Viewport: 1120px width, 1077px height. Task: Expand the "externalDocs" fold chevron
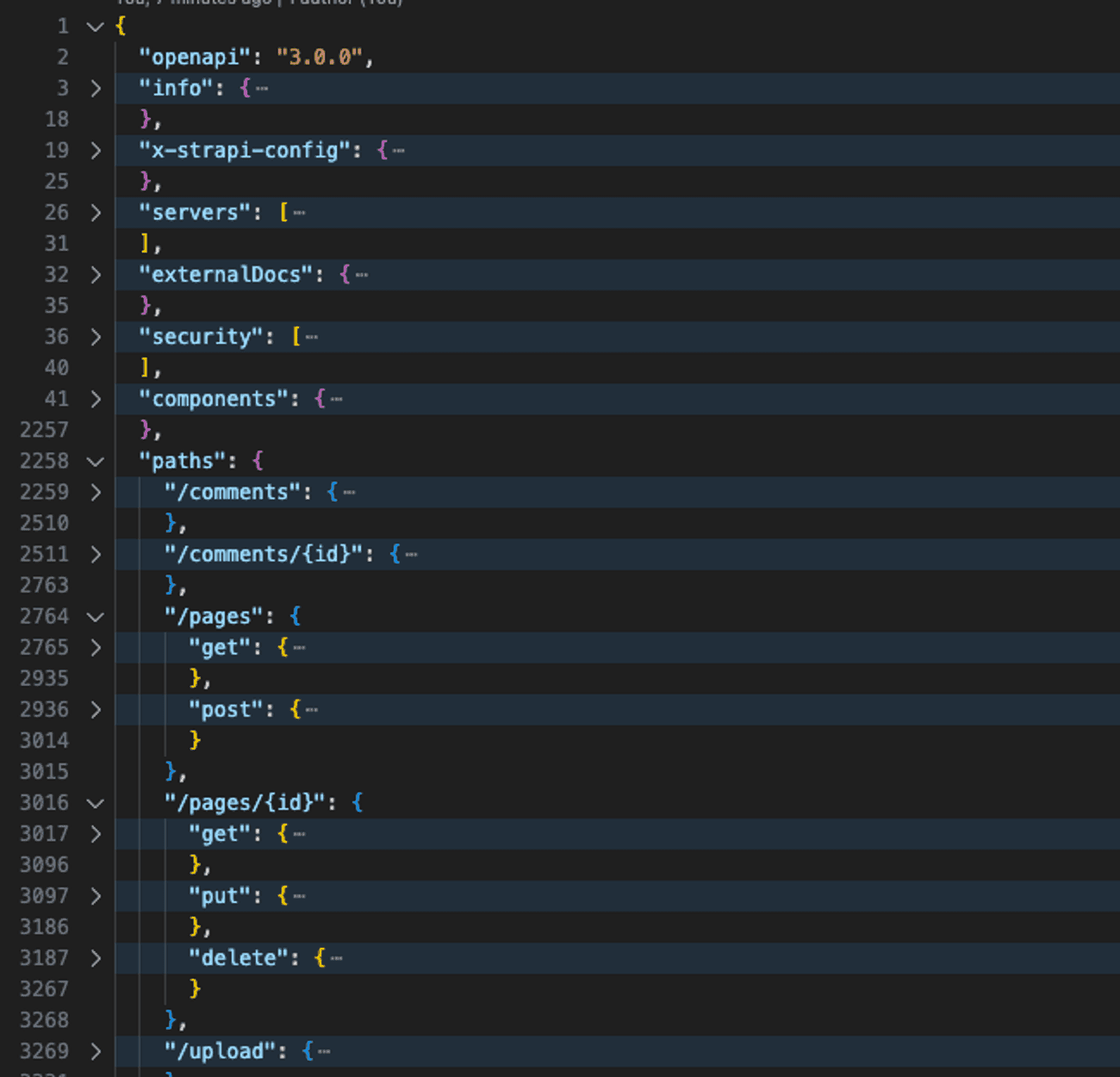pyautogui.click(x=96, y=275)
